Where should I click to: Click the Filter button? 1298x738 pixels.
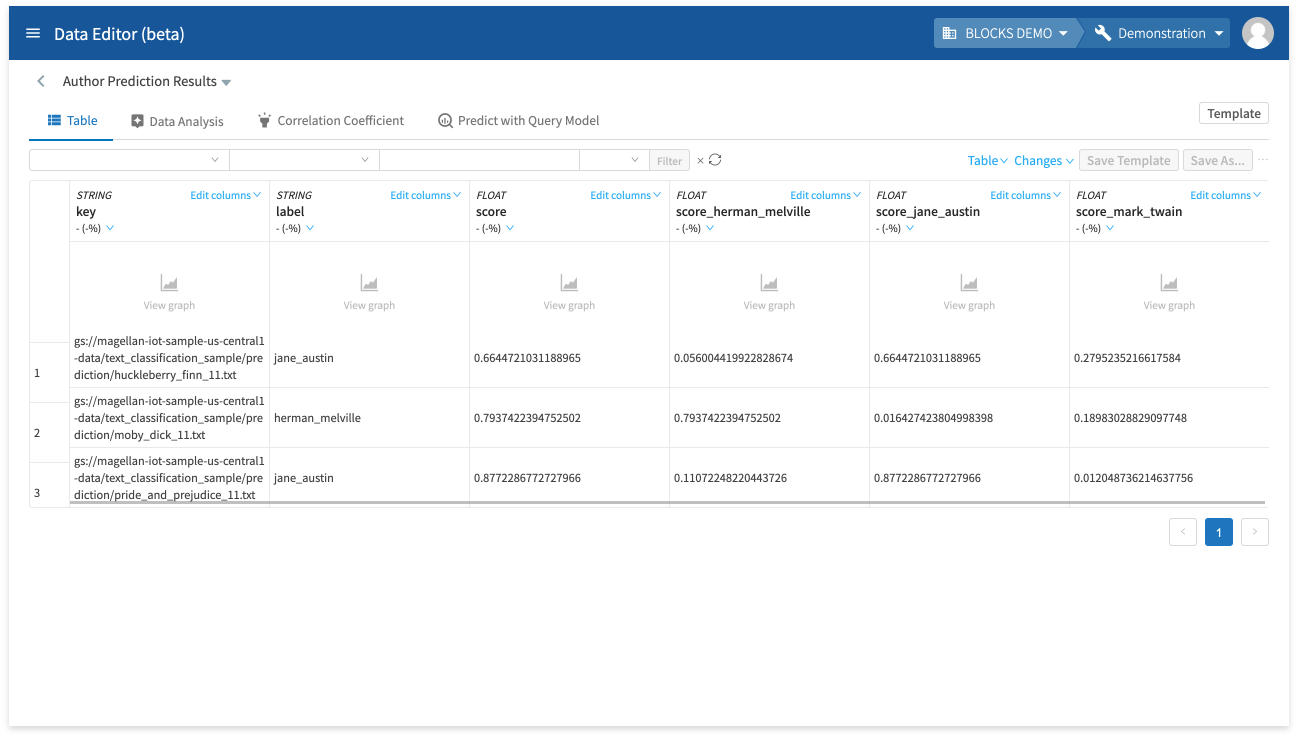point(669,160)
